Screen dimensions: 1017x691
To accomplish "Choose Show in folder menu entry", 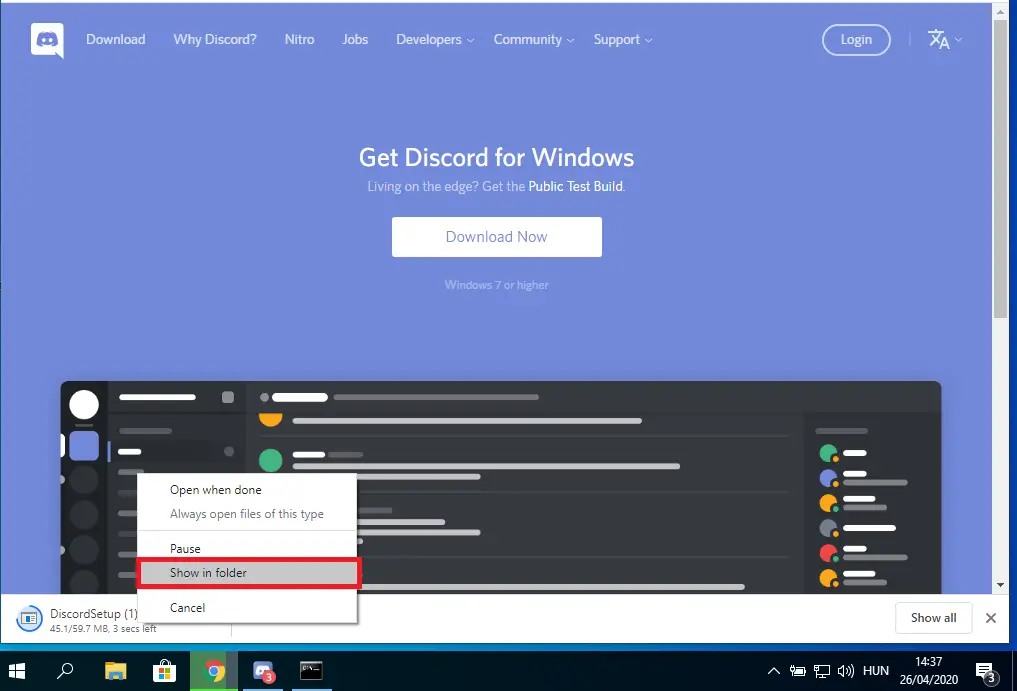I will (x=247, y=573).
